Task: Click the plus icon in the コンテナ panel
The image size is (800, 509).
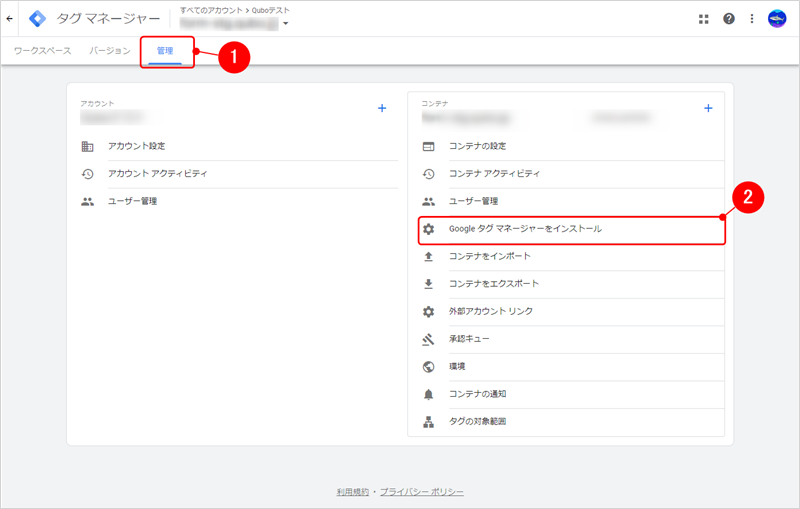Action: tap(708, 108)
